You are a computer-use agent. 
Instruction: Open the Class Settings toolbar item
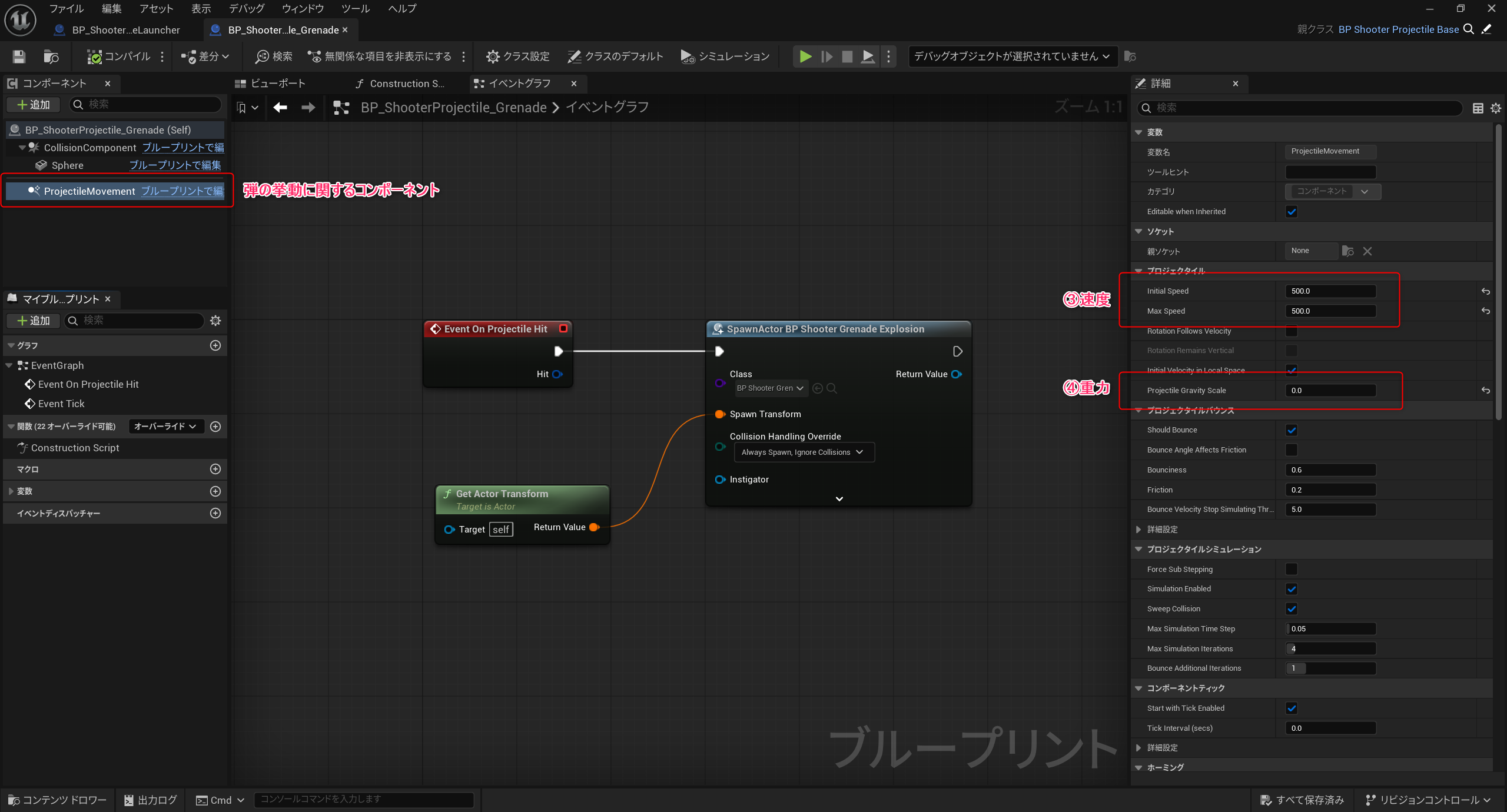point(518,56)
